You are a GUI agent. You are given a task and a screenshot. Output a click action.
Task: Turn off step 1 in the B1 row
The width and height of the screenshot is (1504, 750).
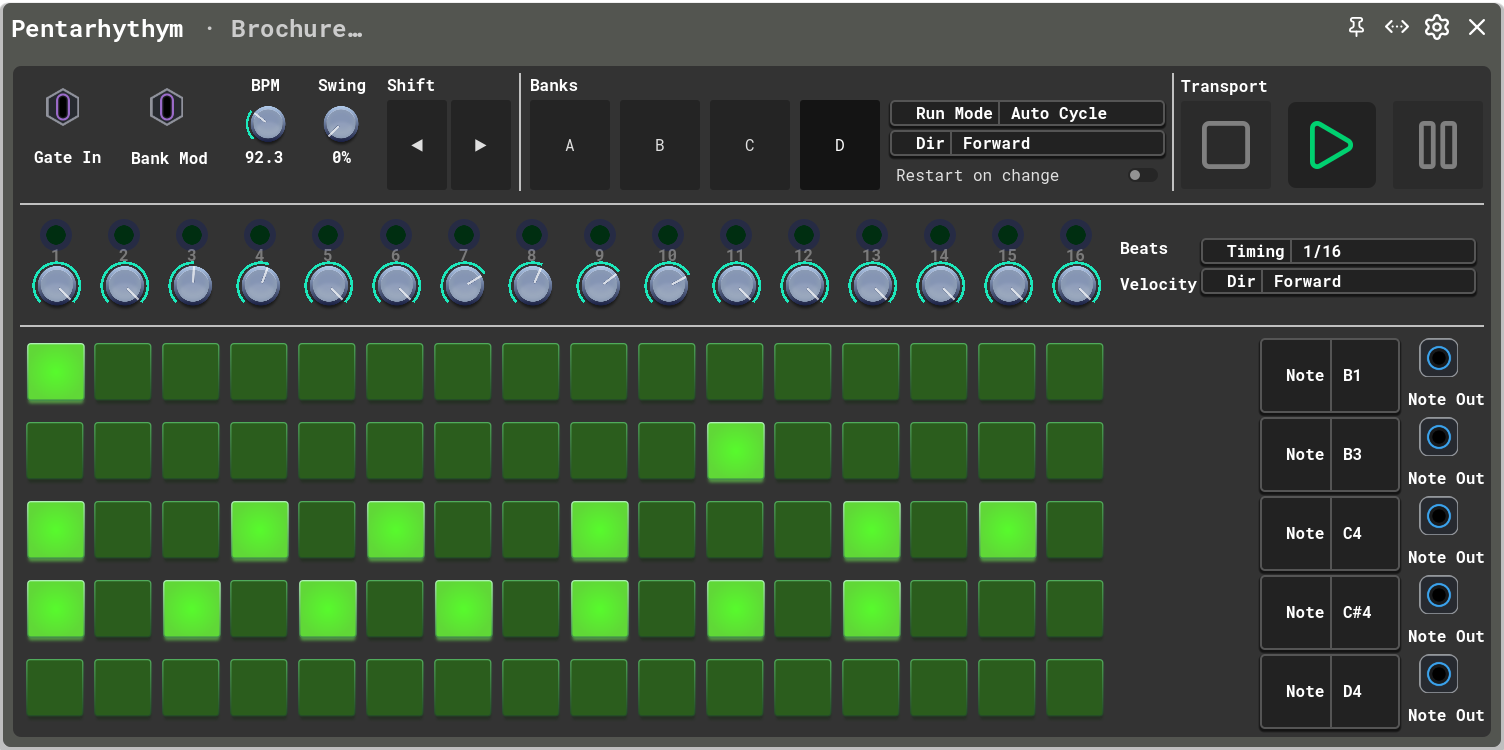(x=56, y=372)
